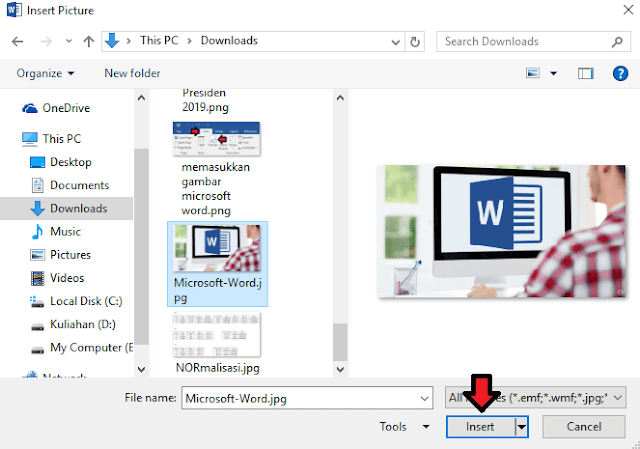Select memasukkan gambar microsoft word.png thumbnail
This screenshot has height=449, width=640.
click(x=216, y=139)
